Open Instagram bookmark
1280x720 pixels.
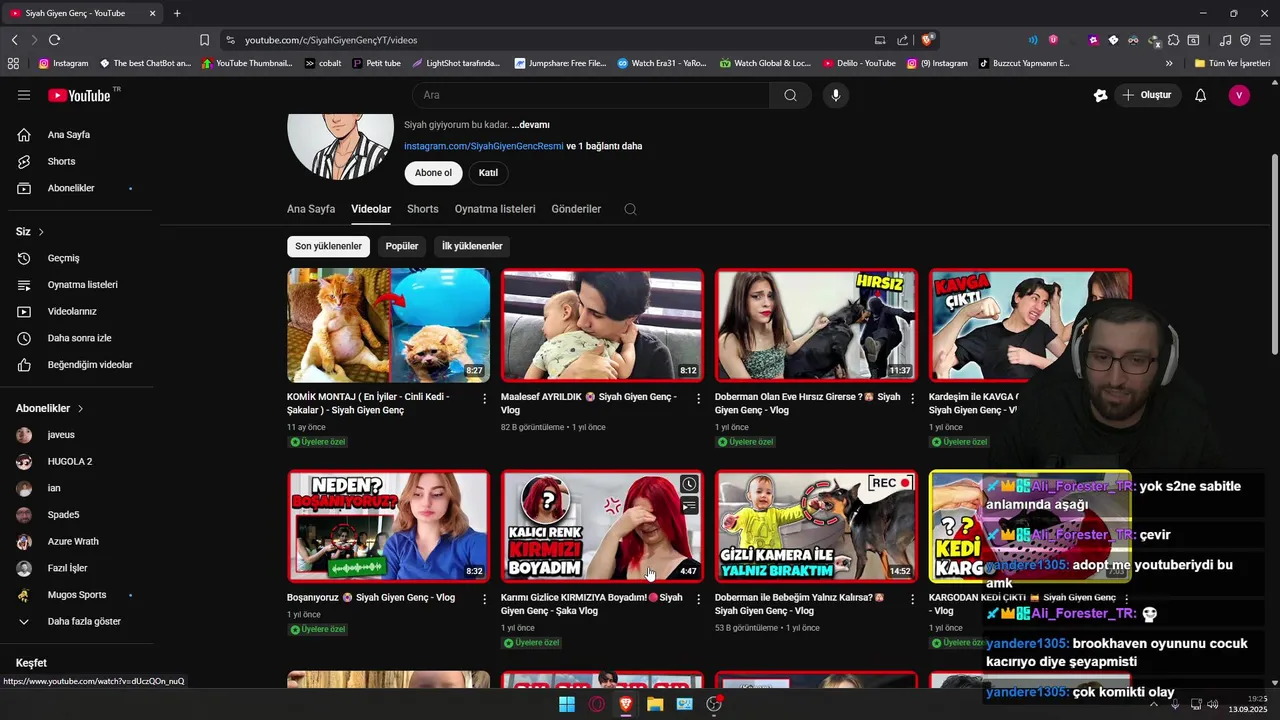(x=63, y=63)
